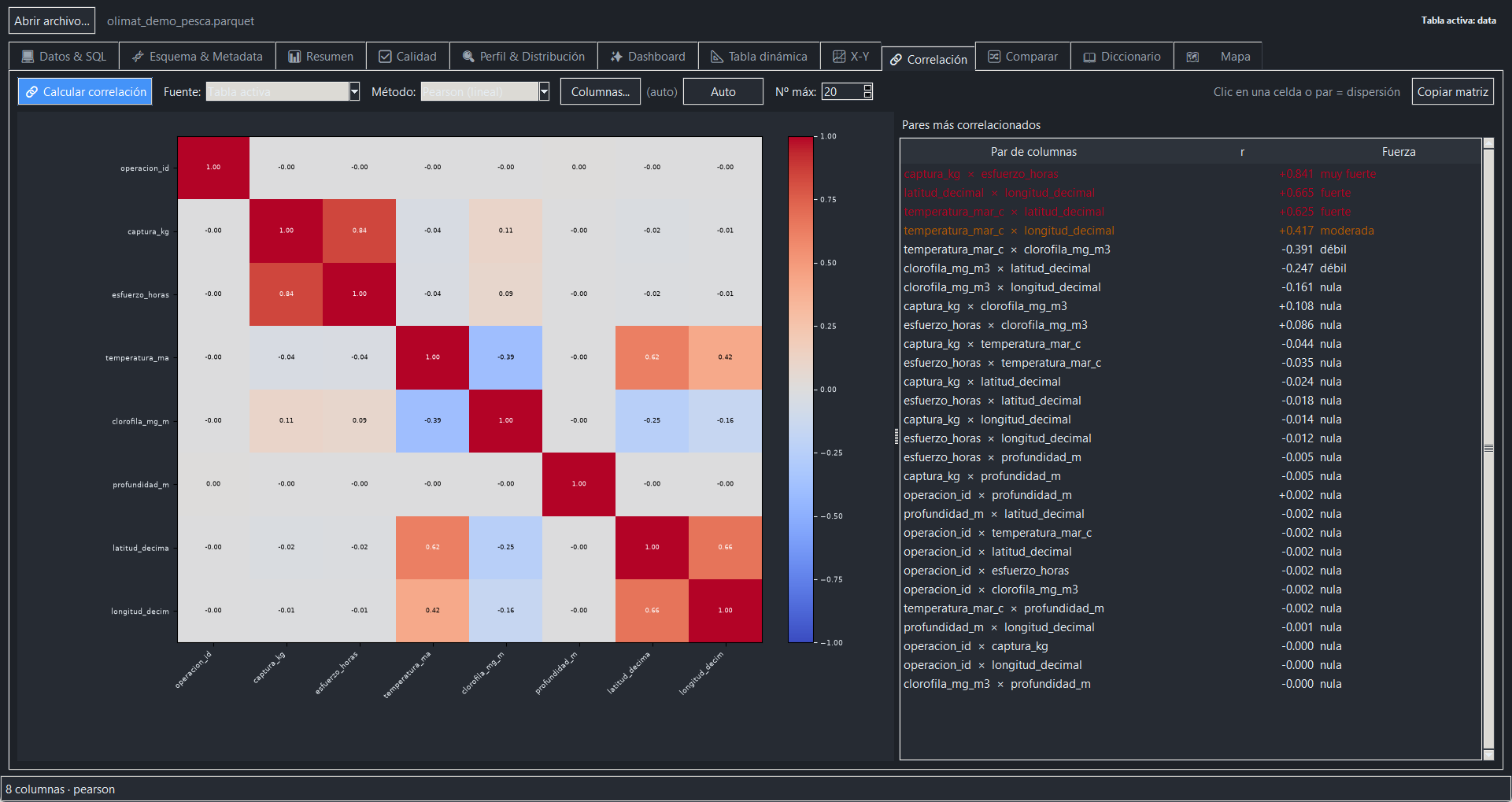
Task: Select the Fuente combo box field
Action: click(283, 92)
